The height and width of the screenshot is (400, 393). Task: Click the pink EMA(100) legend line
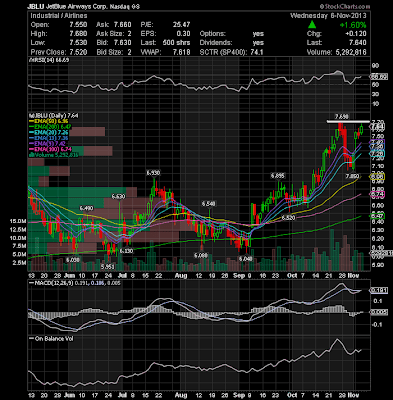click(32, 149)
